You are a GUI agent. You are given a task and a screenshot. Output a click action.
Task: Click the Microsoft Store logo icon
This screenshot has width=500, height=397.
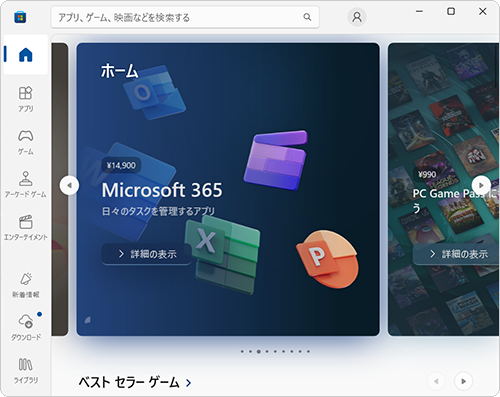[20, 17]
